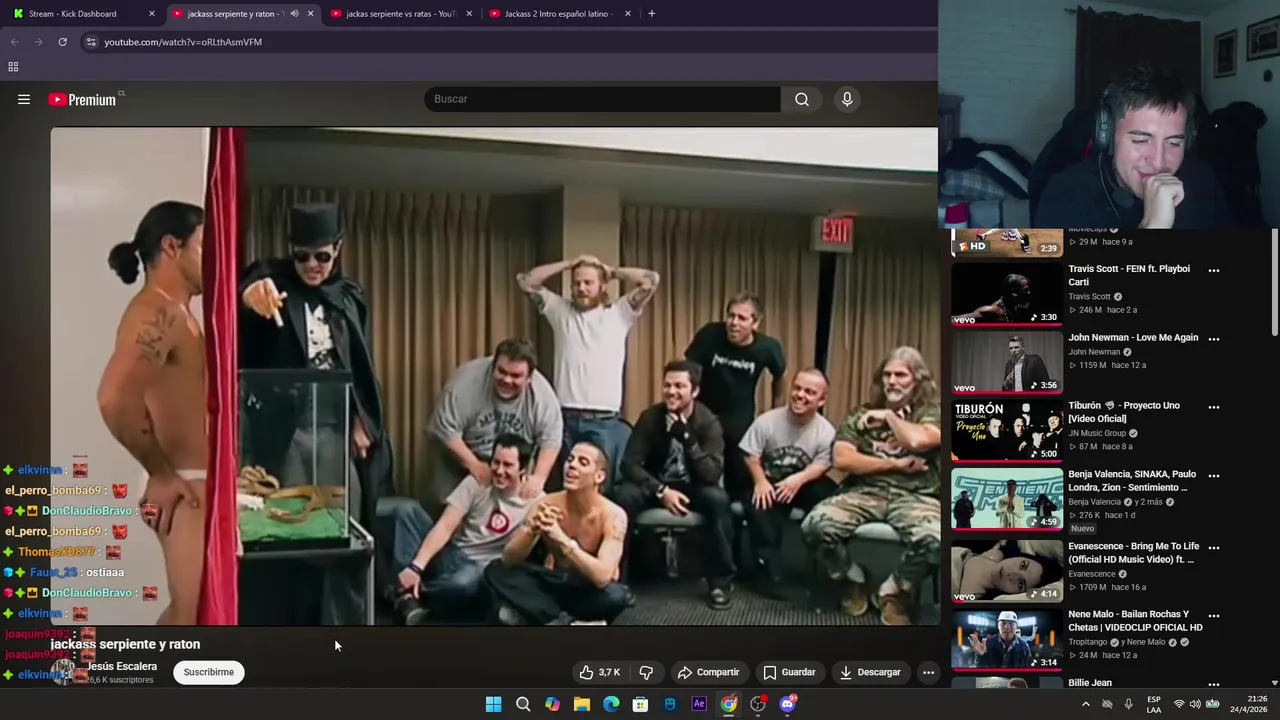Mute the tab via the speaker icon

point(294,14)
